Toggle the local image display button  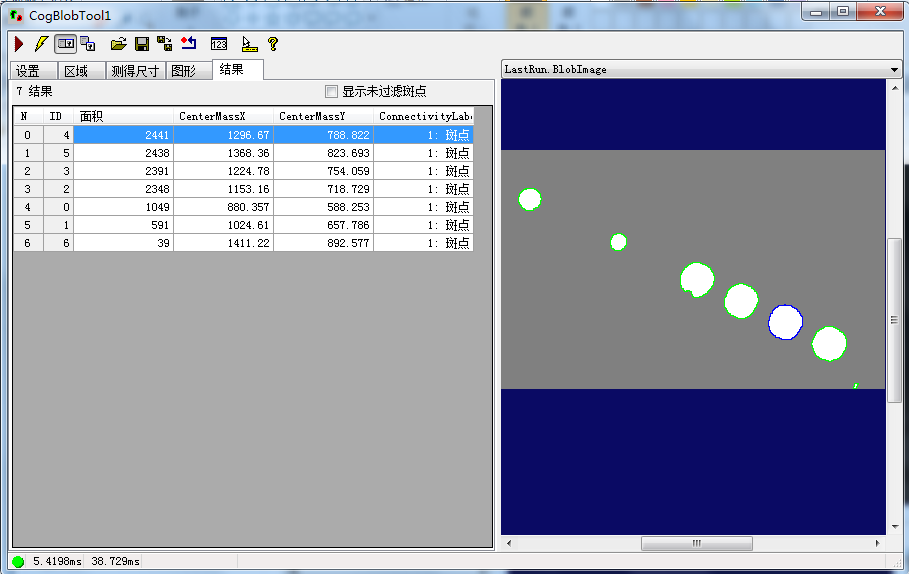coord(65,44)
